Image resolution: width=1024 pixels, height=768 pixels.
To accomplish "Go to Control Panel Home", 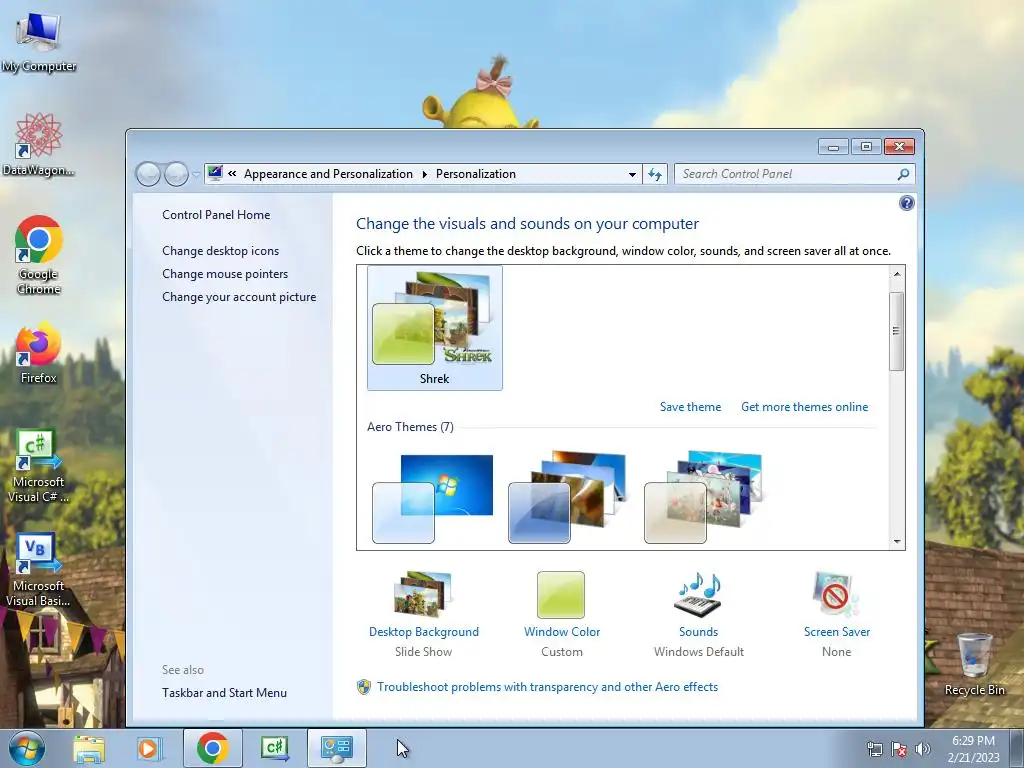I will (216, 215).
